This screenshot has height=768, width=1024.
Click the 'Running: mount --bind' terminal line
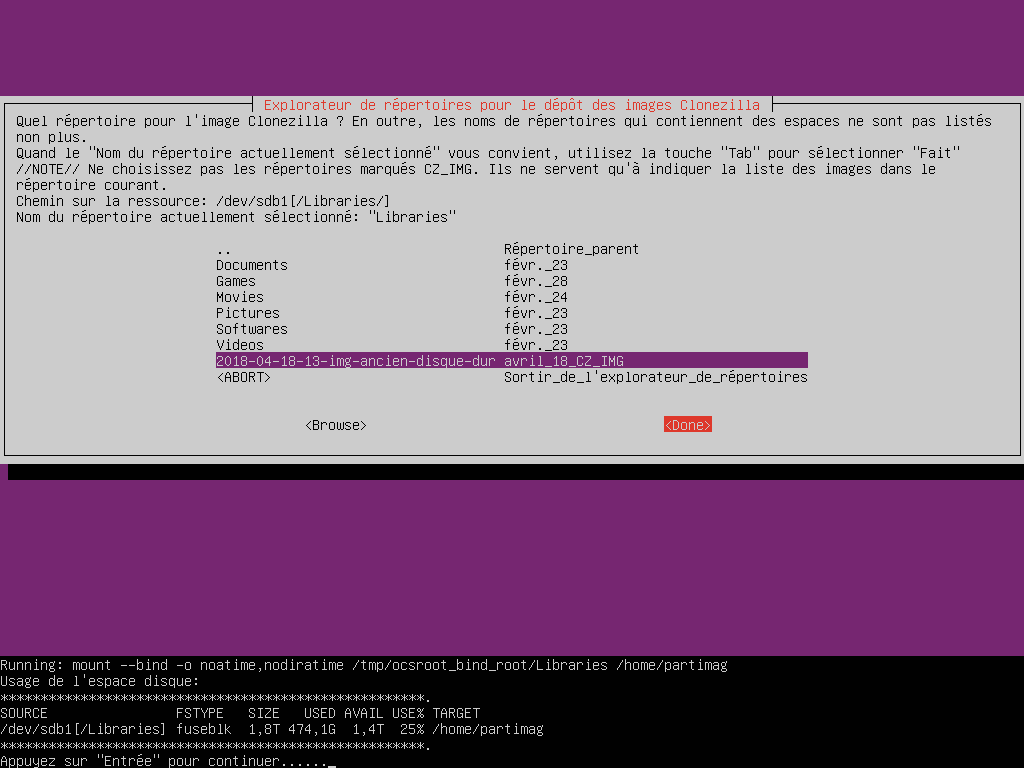pos(364,665)
